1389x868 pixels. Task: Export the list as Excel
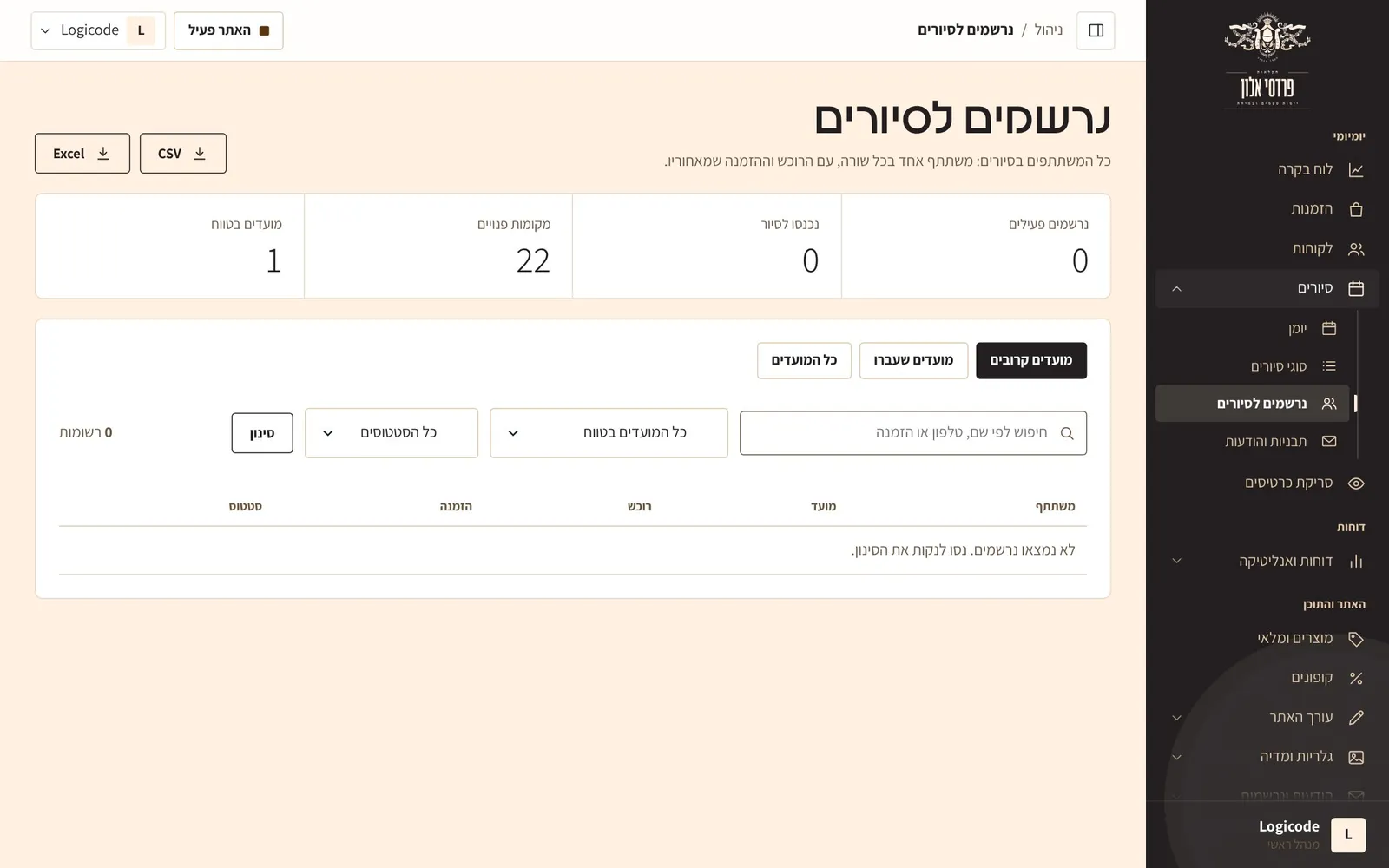(x=82, y=154)
